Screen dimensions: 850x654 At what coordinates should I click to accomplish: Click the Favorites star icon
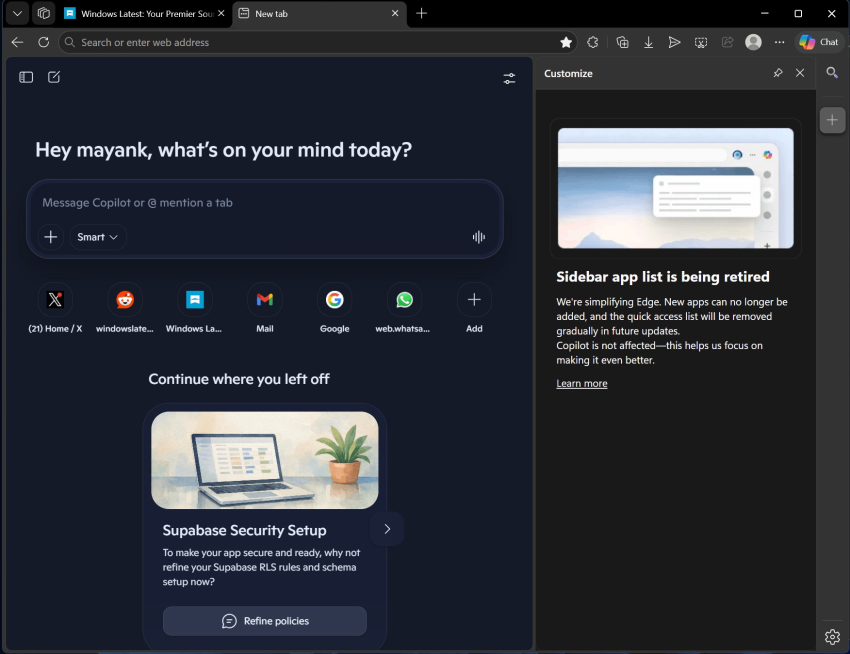(566, 42)
